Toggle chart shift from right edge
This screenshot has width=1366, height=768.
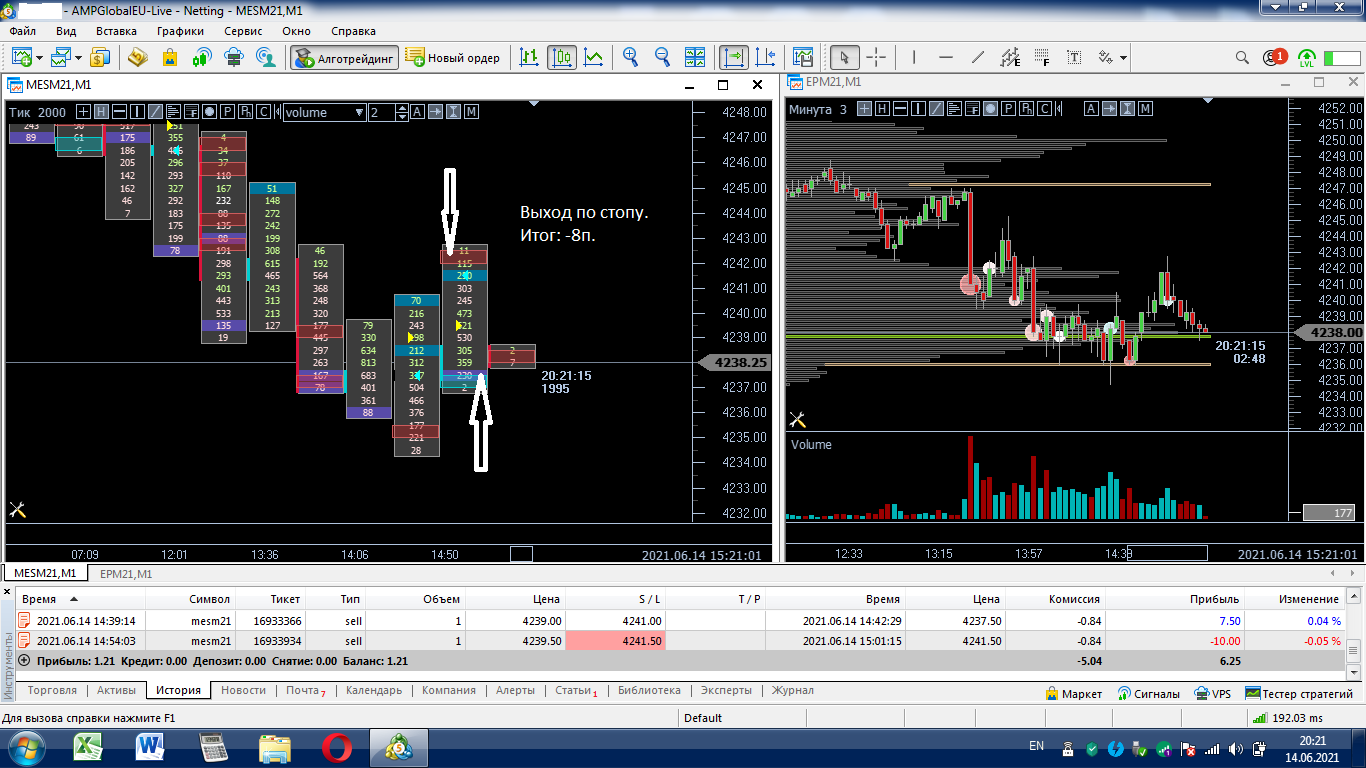click(x=766, y=57)
